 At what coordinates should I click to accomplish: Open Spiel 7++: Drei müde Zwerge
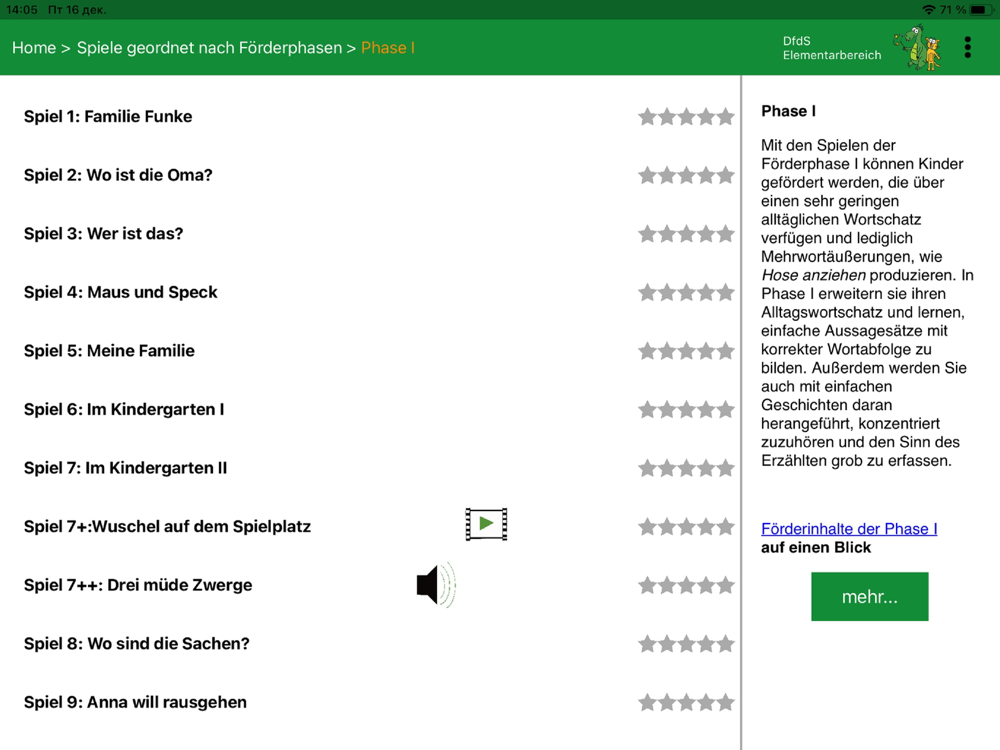[138, 585]
